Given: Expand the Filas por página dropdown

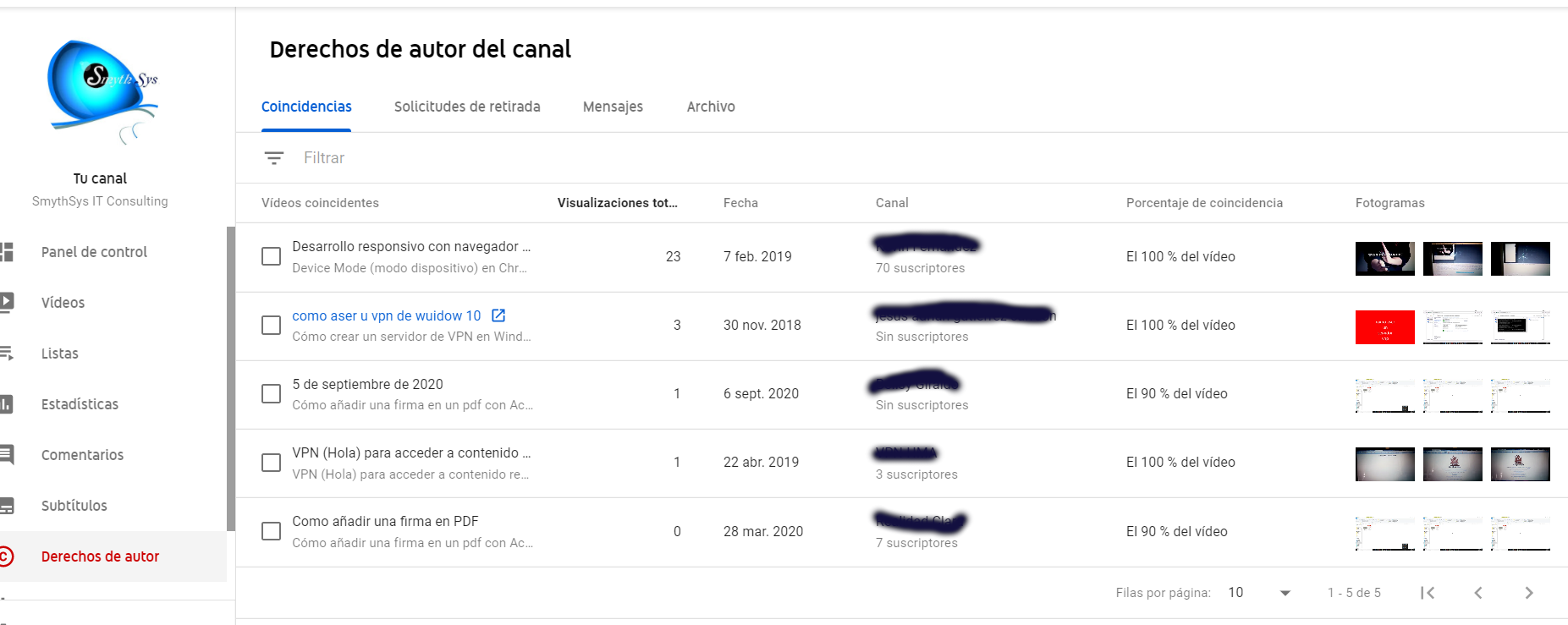Looking at the screenshot, I should pos(1260,593).
